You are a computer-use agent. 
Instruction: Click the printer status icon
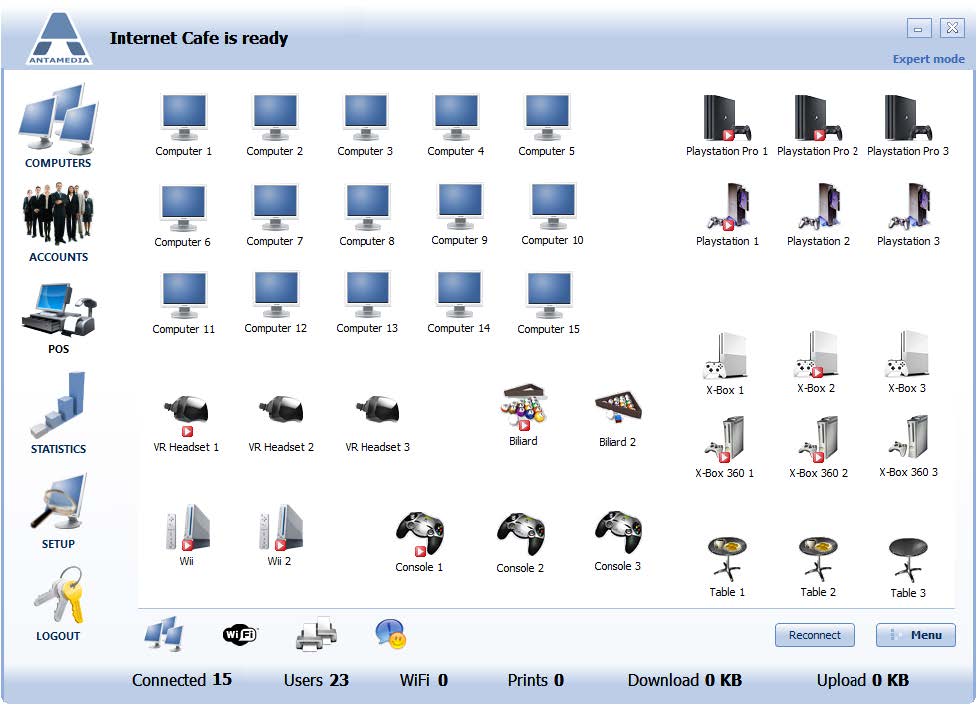click(x=316, y=634)
